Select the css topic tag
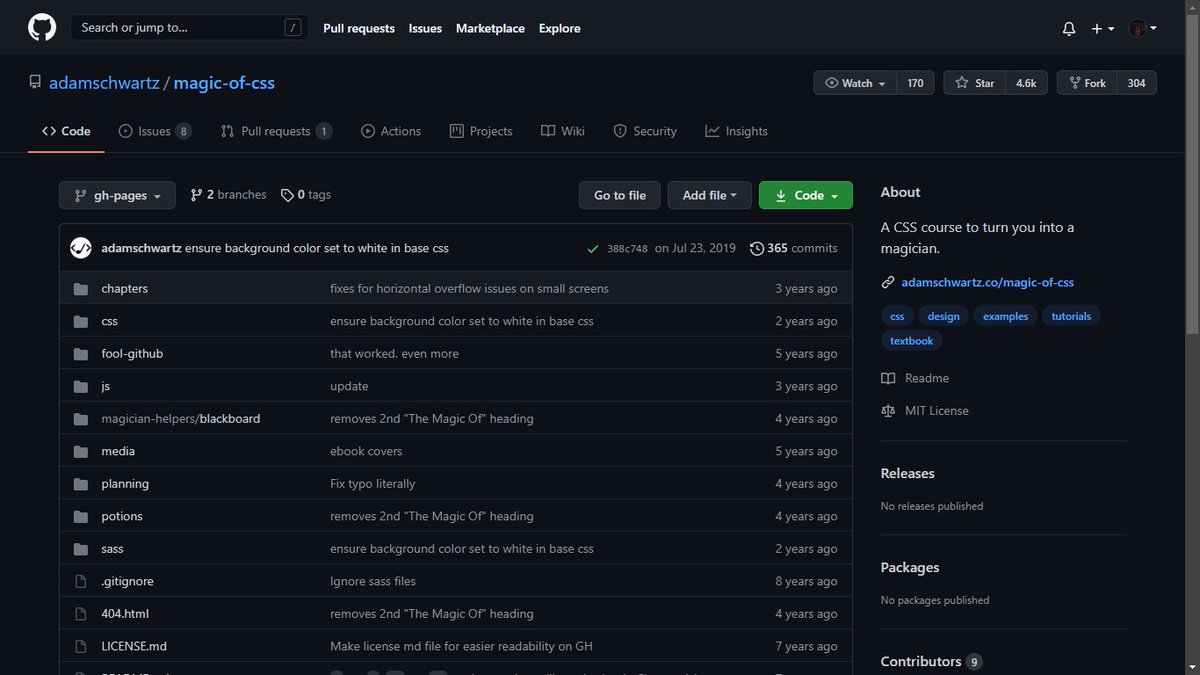Image resolution: width=1200 pixels, height=675 pixels. 897,316
